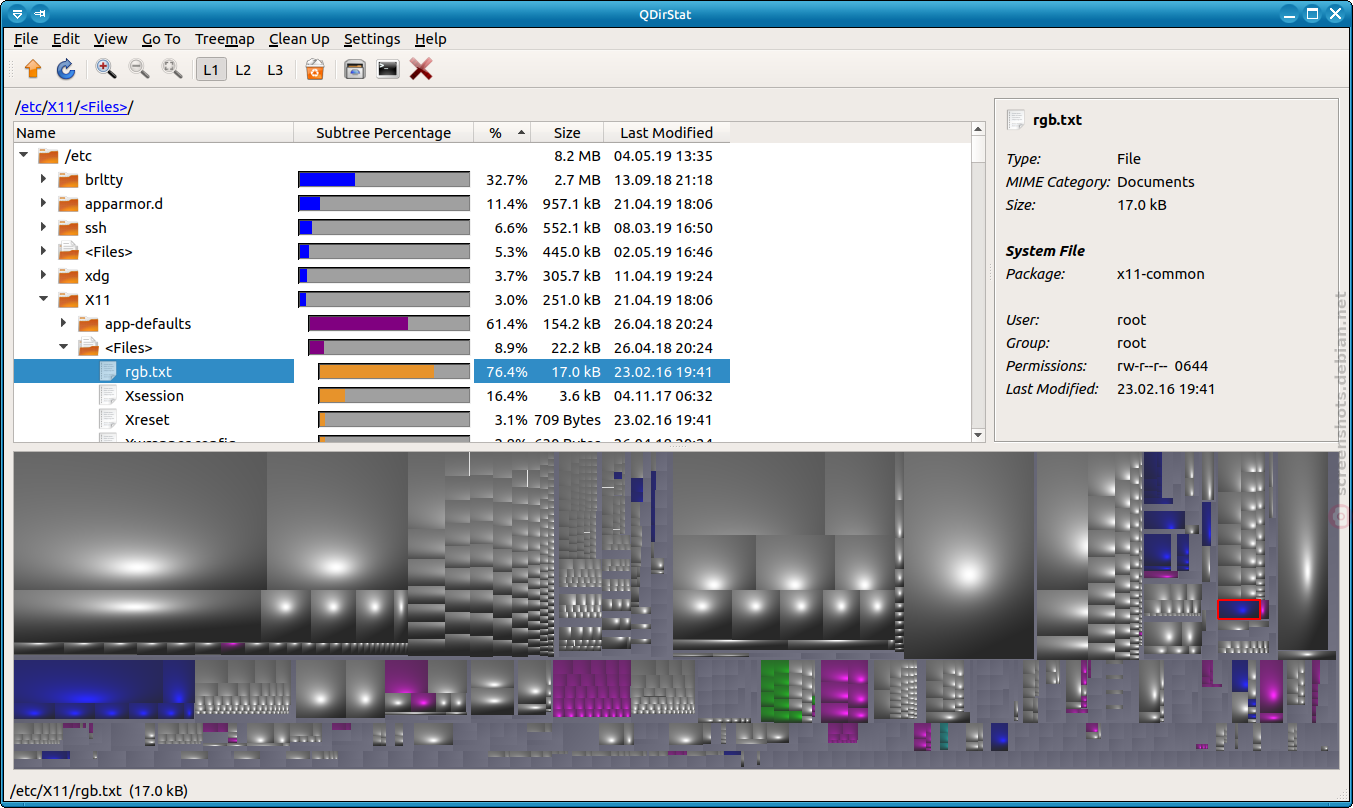Image resolution: width=1353 pixels, height=808 pixels.
Task: Switch to layout L2
Action: (243, 69)
